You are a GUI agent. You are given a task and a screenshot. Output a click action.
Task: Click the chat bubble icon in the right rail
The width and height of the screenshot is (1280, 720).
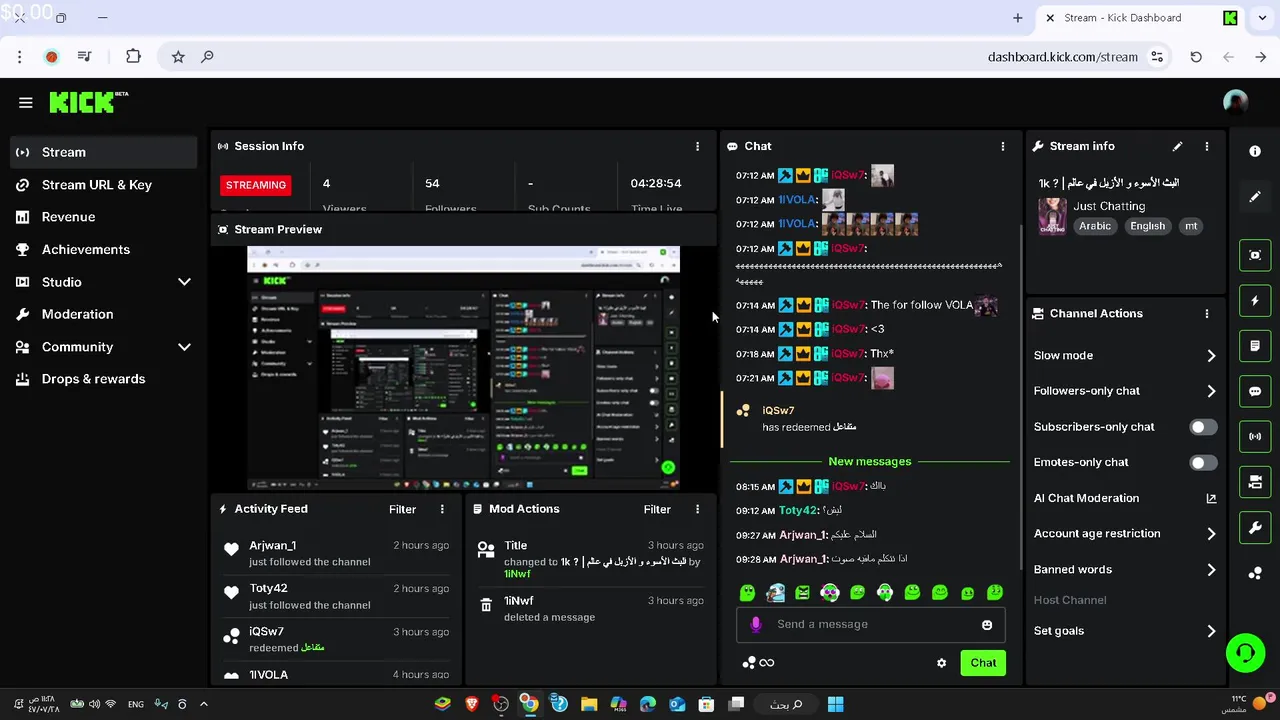1255,391
